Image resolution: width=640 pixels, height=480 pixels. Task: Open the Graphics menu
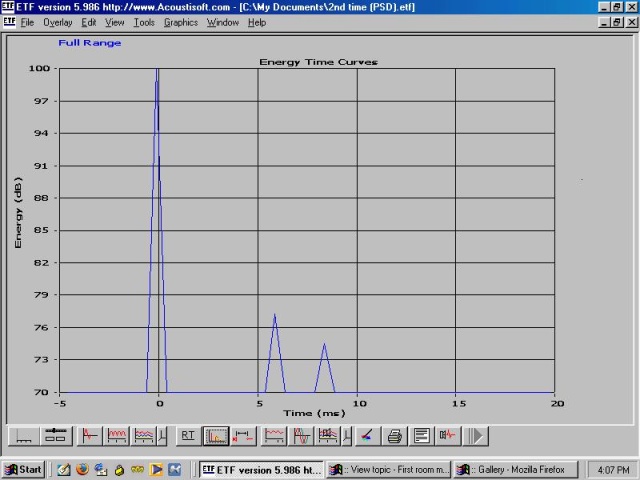(181, 22)
